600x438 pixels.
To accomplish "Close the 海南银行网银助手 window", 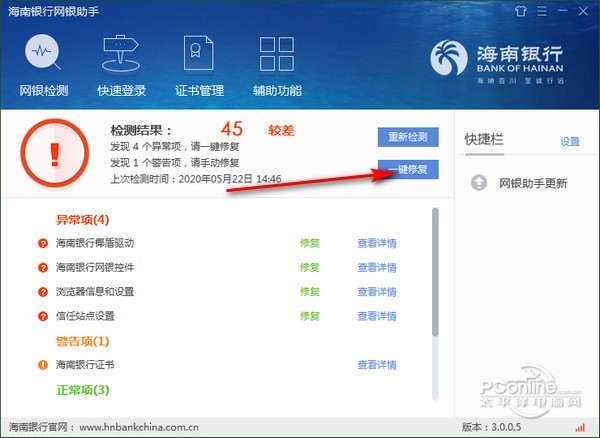I will [x=583, y=11].
